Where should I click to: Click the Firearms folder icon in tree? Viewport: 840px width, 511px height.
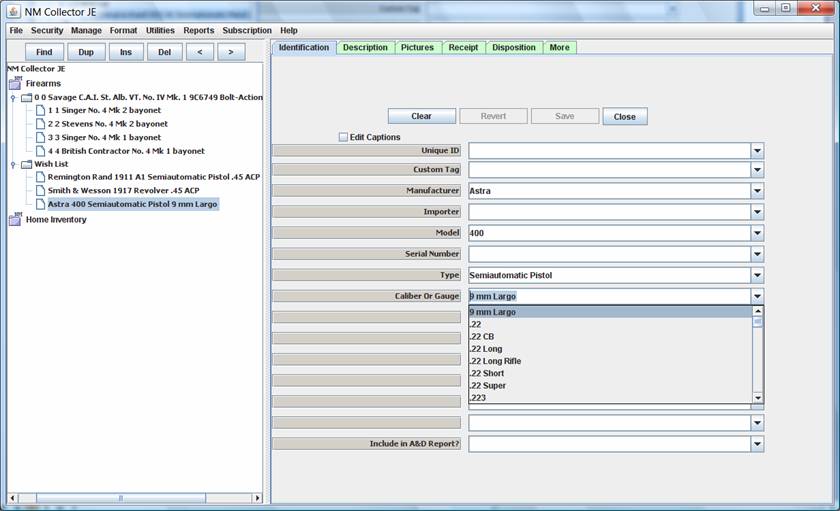[x=15, y=84]
